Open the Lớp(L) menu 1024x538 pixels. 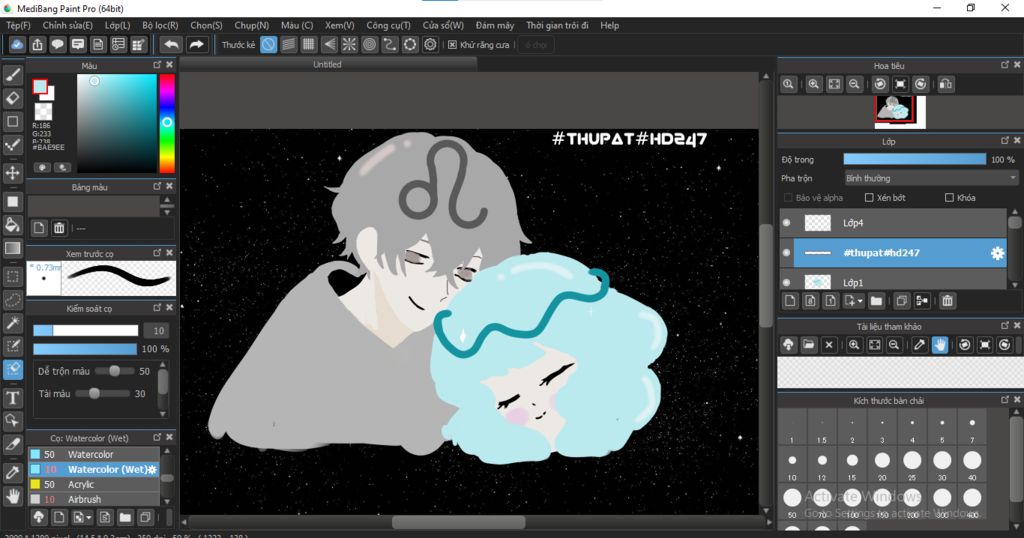[x=118, y=25]
